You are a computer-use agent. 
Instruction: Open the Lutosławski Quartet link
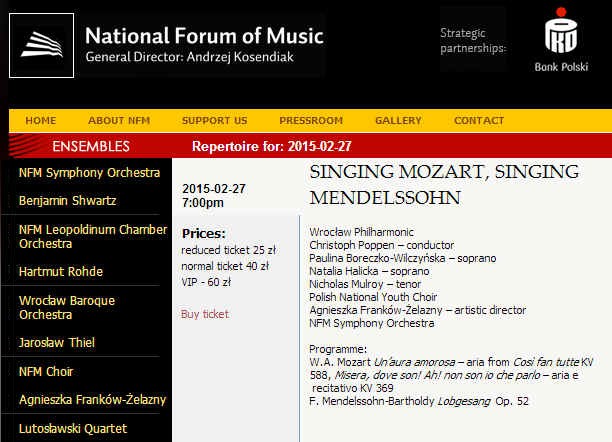coord(73,429)
